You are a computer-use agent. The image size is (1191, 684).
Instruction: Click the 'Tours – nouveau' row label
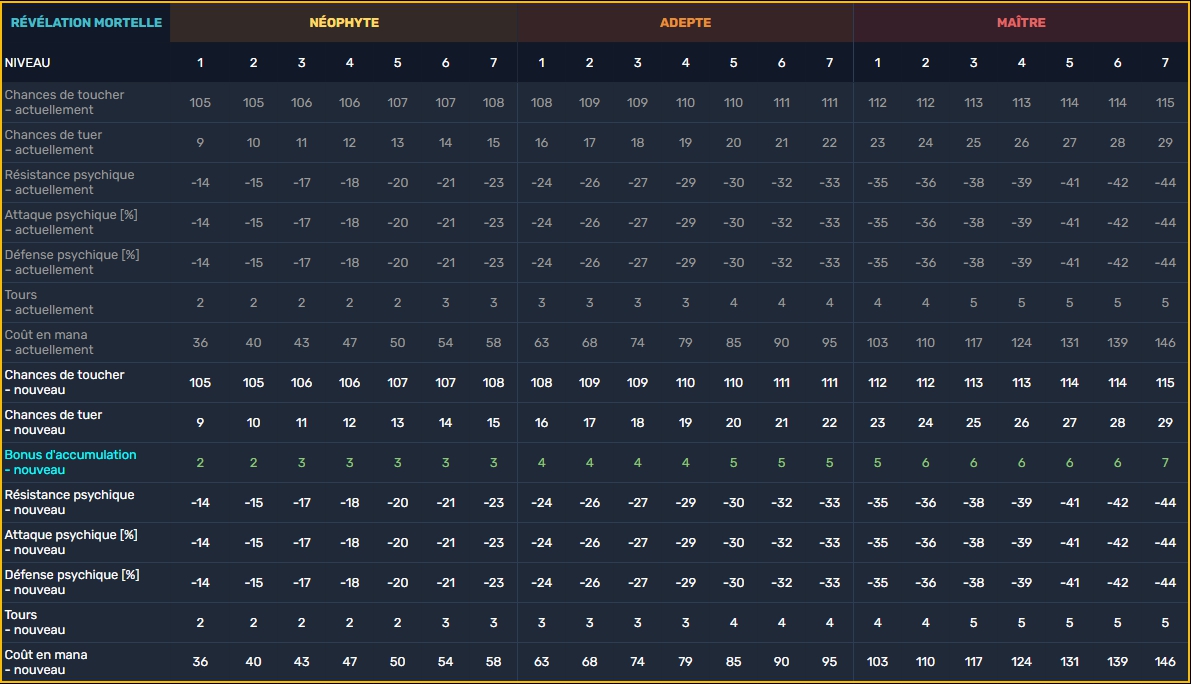click(x=35, y=622)
